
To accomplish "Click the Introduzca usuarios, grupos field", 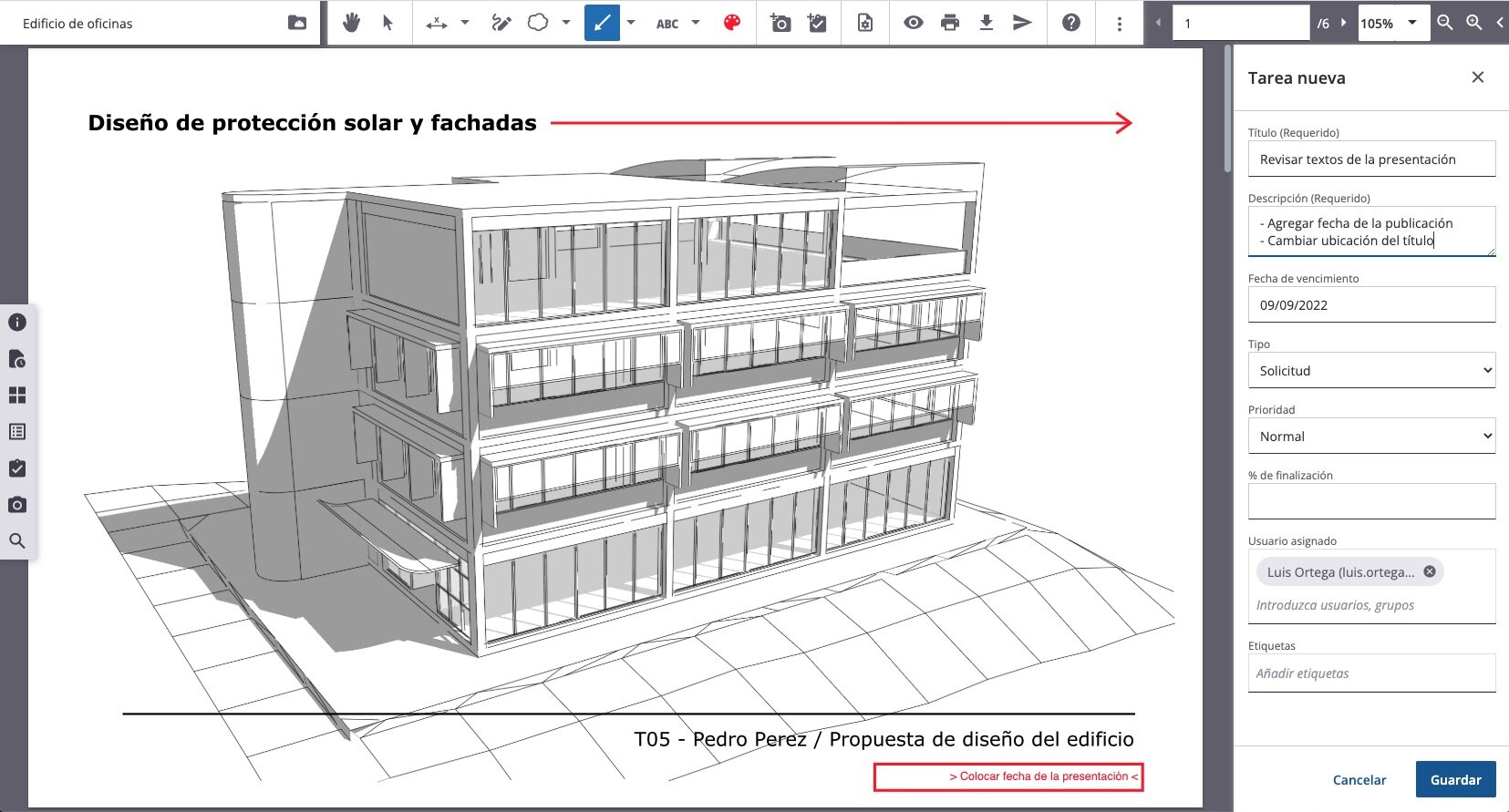I will coord(1371,605).
